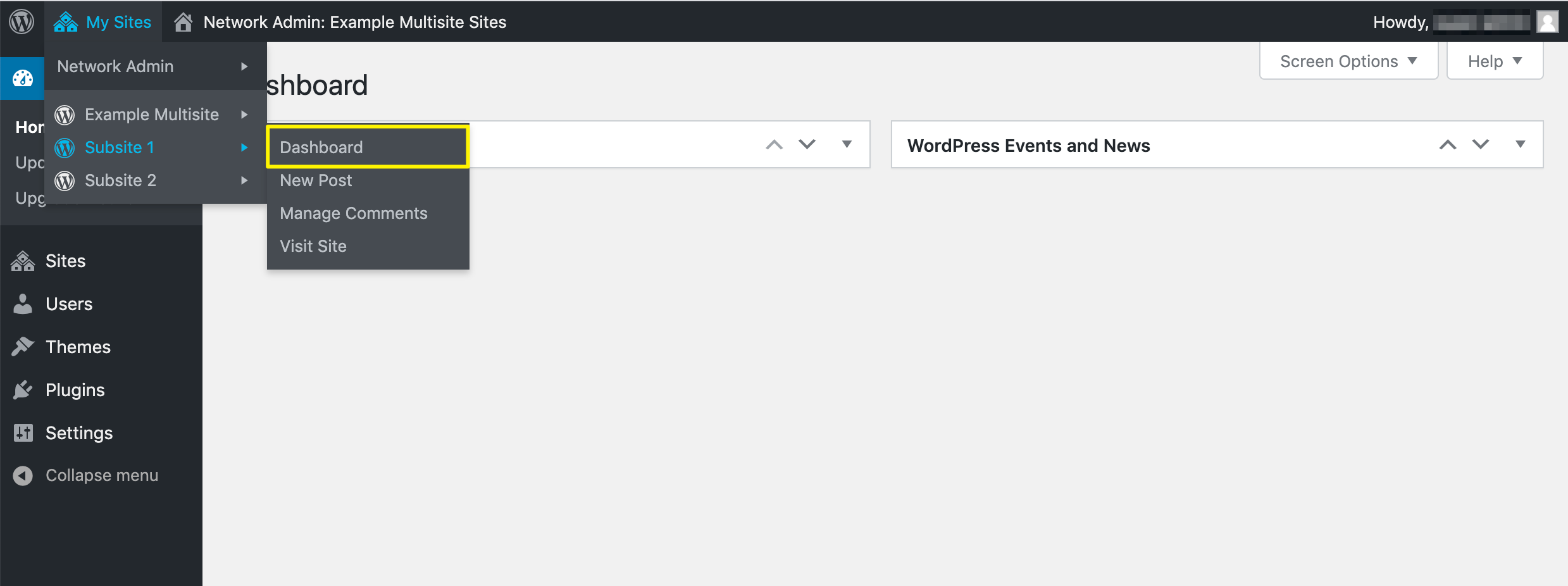1568x586 pixels.
Task: Toggle the left dashboard widget panel
Action: click(x=847, y=144)
